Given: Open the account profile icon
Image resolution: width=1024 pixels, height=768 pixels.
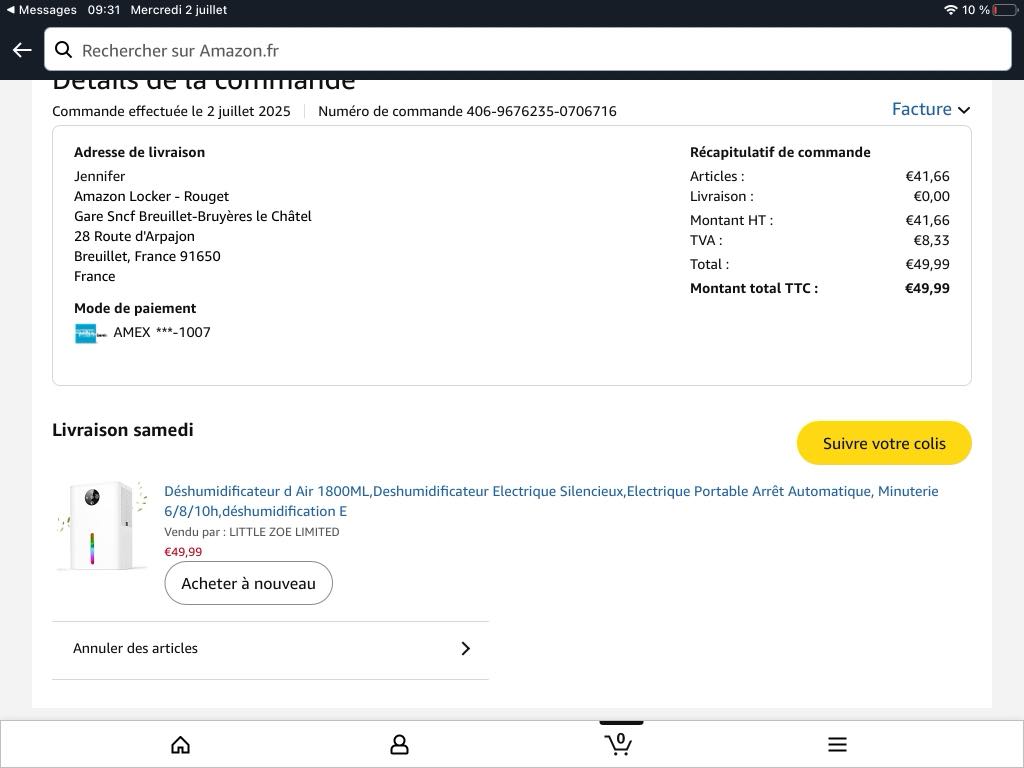Looking at the screenshot, I should (x=399, y=744).
